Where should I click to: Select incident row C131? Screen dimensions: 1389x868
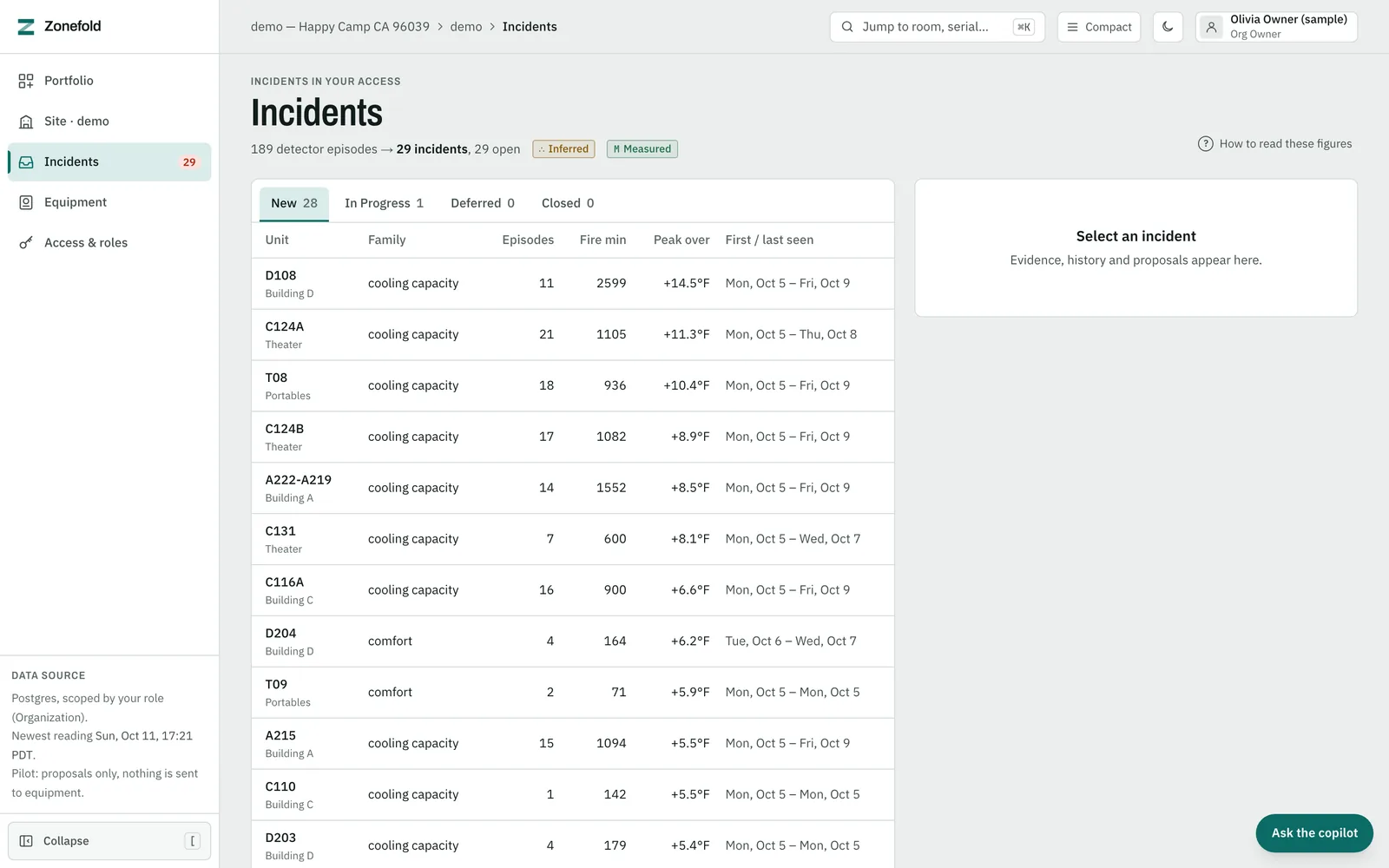click(573, 540)
